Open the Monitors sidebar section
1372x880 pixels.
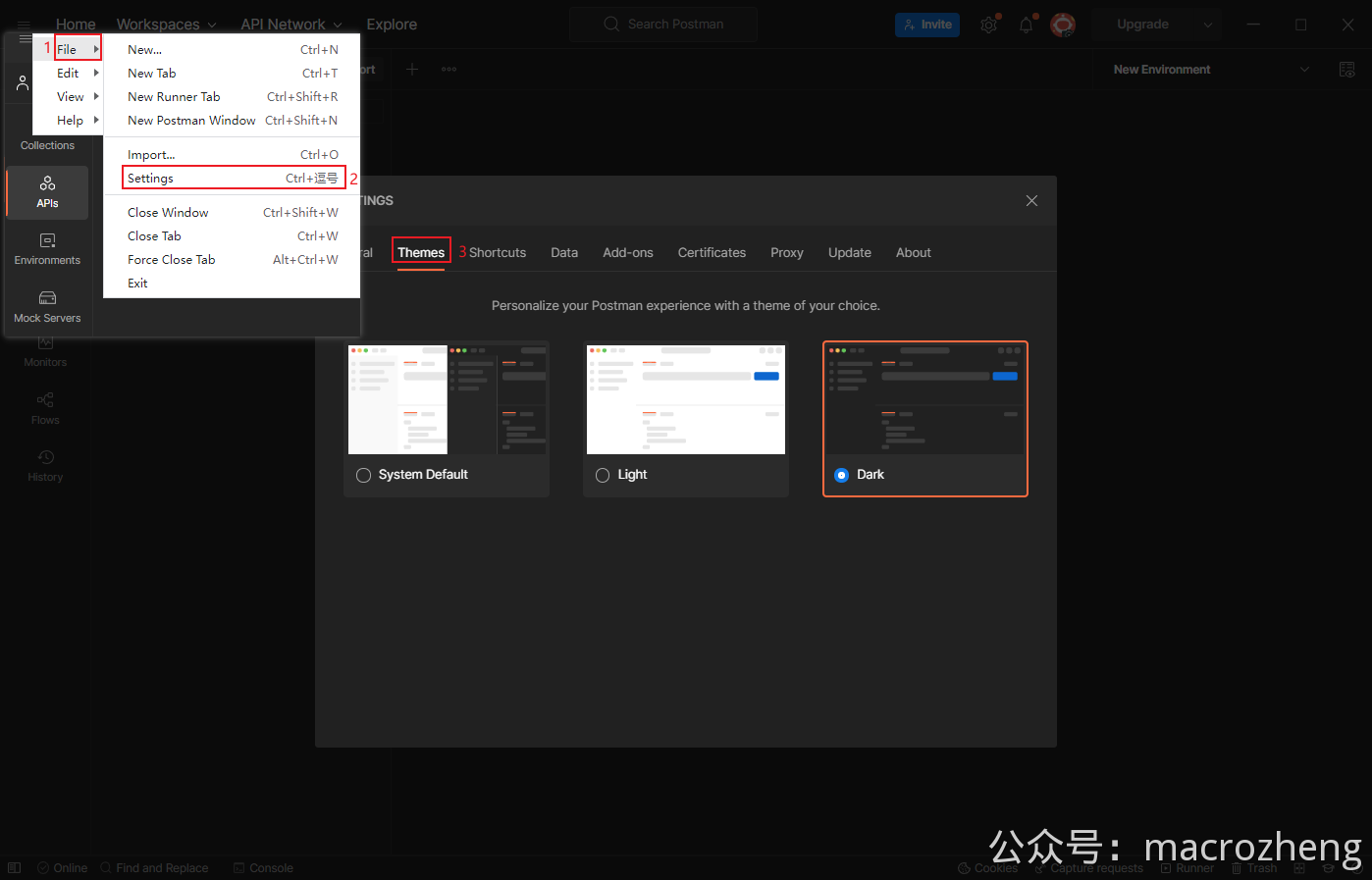click(x=45, y=352)
